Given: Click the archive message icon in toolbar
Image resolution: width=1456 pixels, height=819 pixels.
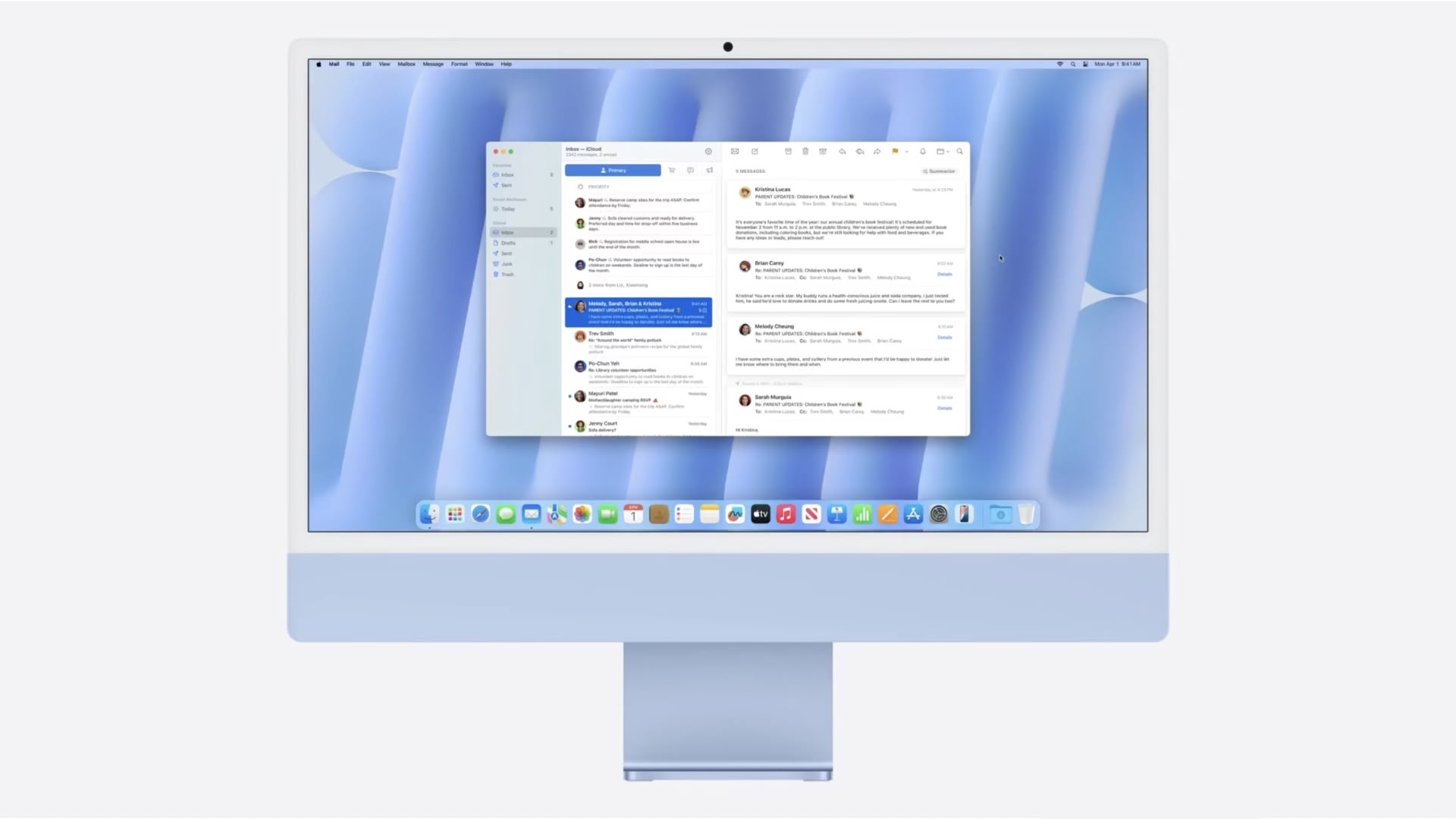Looking at the screenshot, I should point(789,152).
